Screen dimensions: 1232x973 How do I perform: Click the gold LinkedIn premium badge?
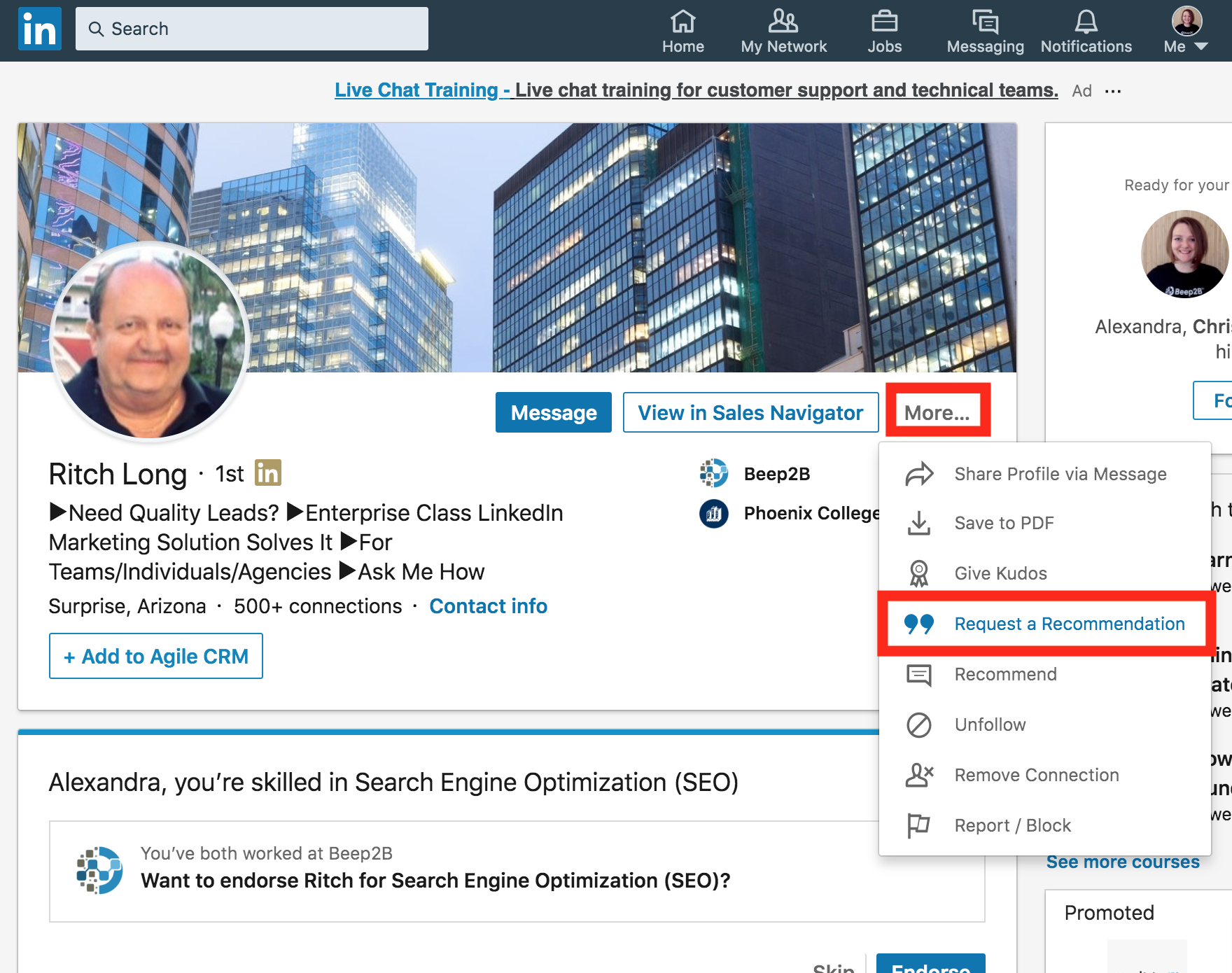[x=268, y=472]
